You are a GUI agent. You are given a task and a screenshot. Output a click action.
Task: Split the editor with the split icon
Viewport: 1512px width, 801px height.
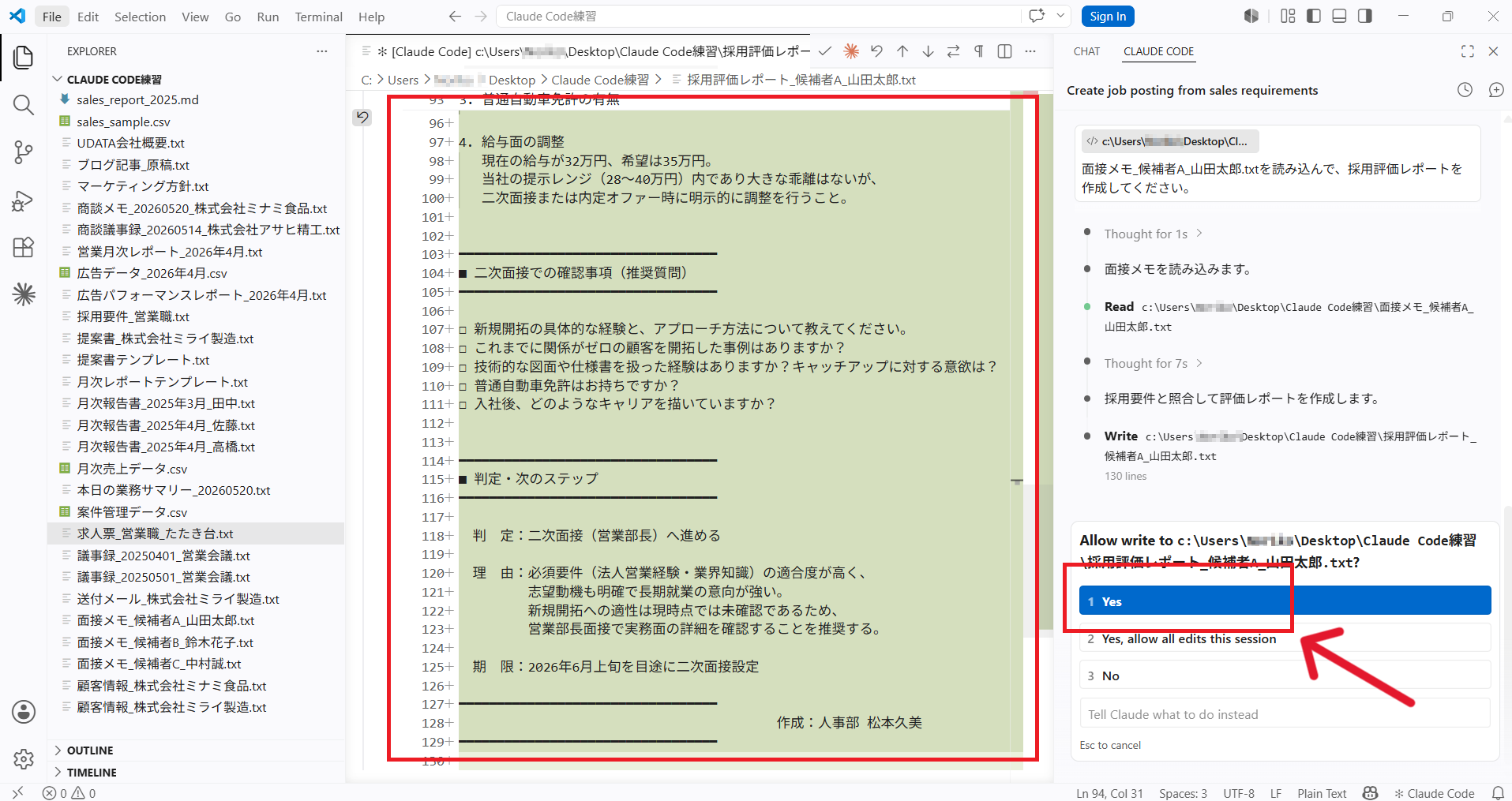[1004, 51]
